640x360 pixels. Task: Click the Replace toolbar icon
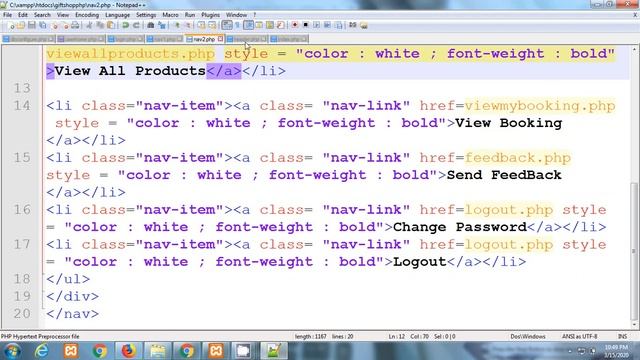(162, 25)
